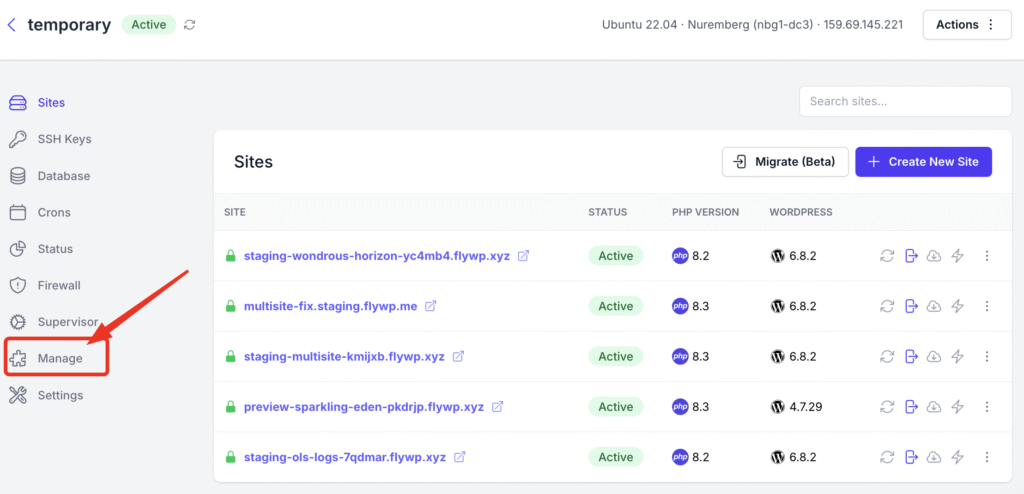Viewport: 1024px width, 494px height.
Task: Click the WORDPRESS column header
Action: tap(801, 212)
